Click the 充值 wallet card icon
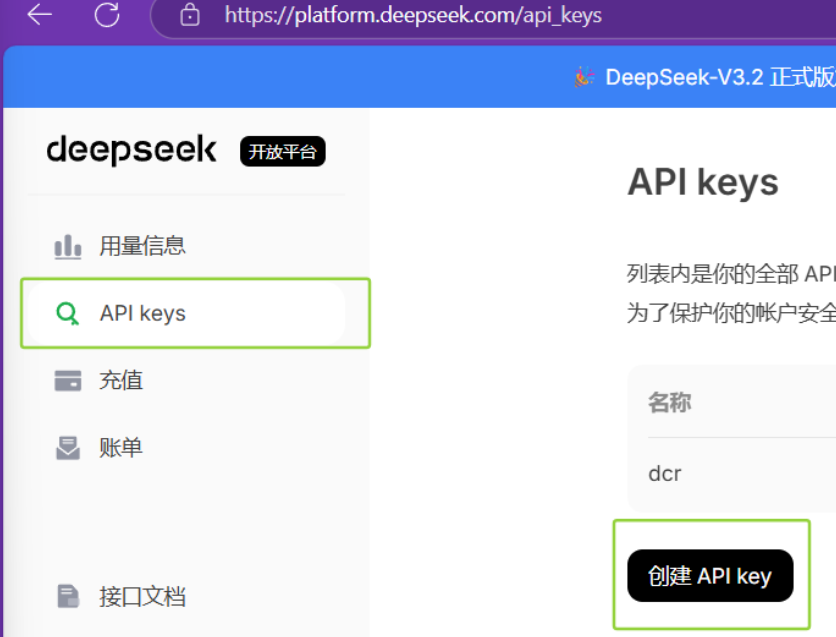This screenshot has height=637, width=836. pyautogui.click(x=68, y=381)
